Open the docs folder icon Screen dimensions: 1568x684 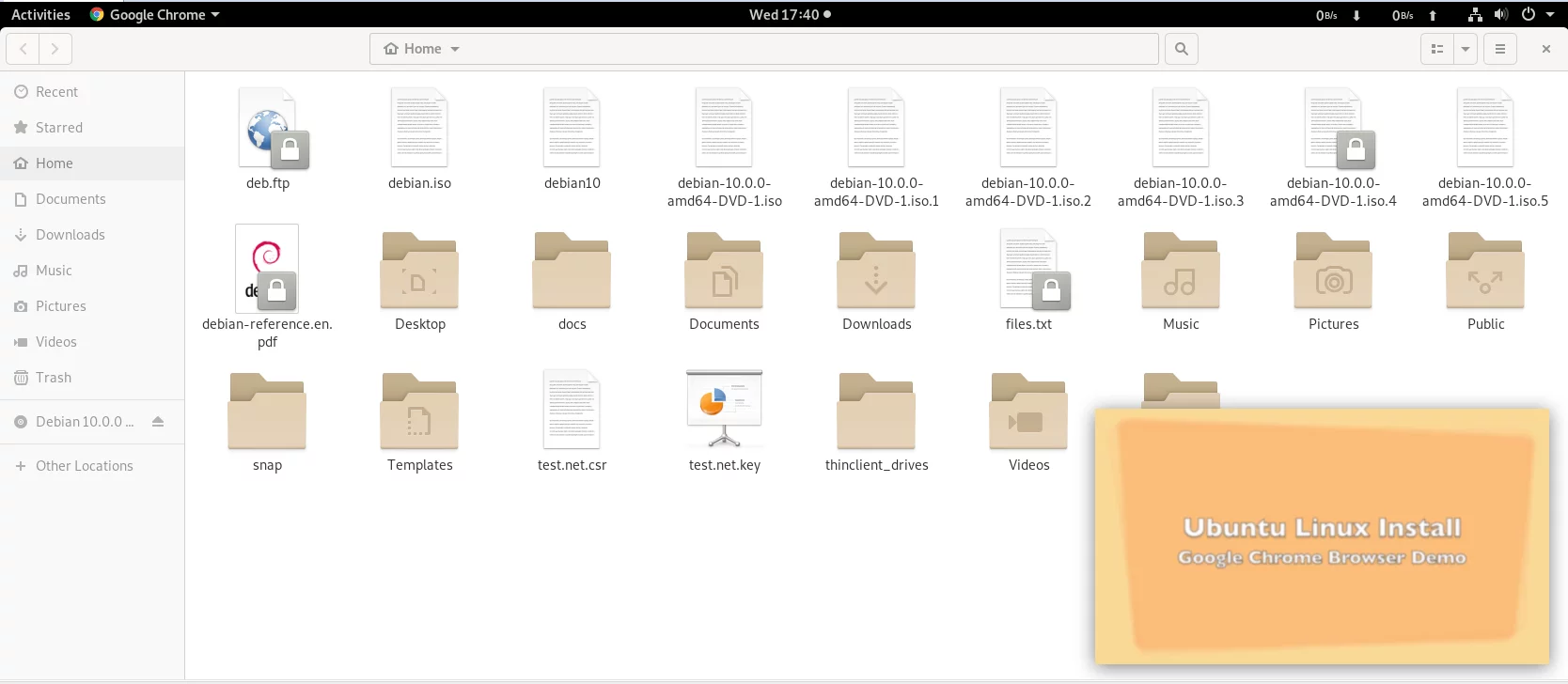click(572, 270)
